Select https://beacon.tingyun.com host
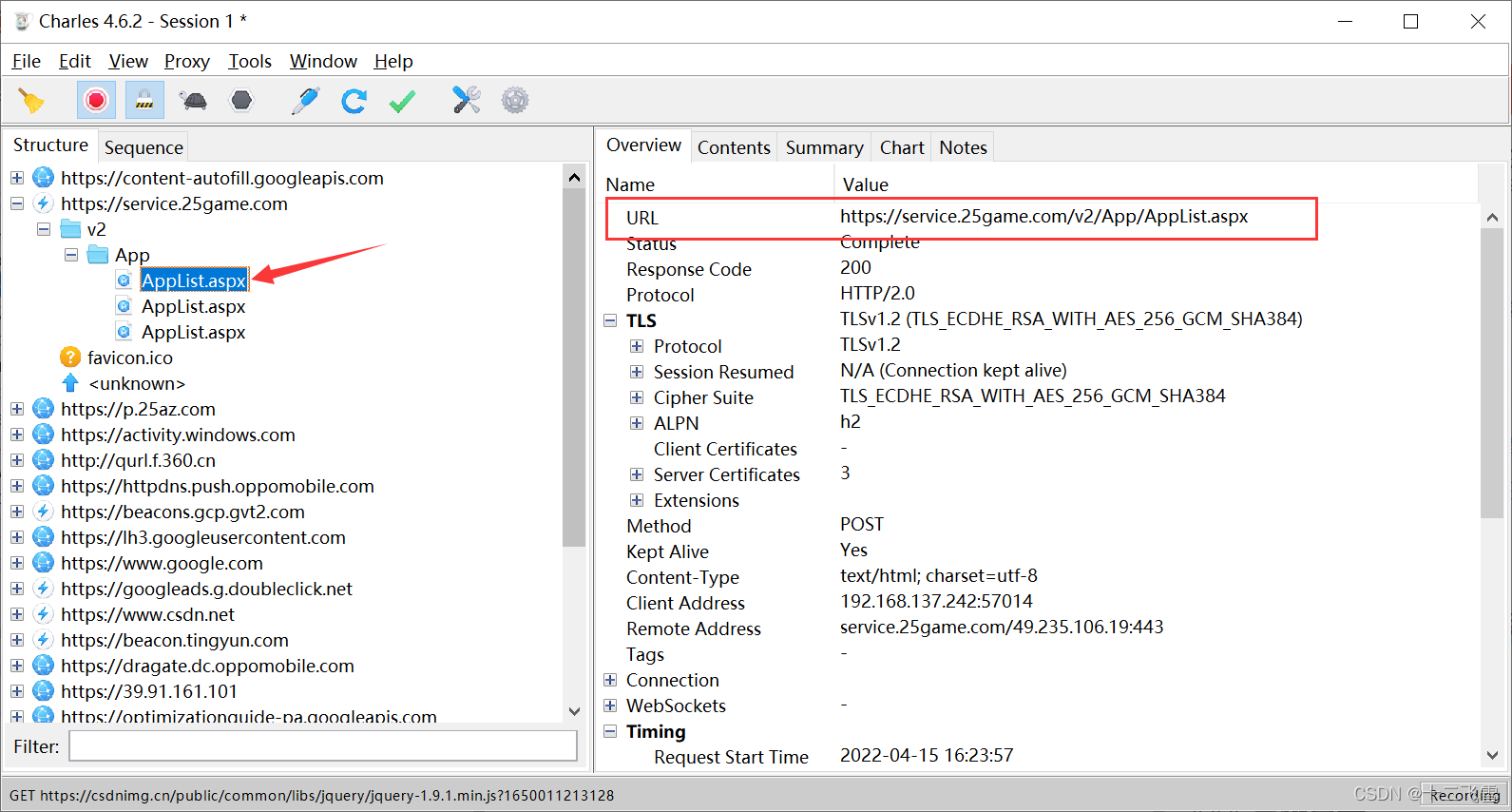 point(175,640)
